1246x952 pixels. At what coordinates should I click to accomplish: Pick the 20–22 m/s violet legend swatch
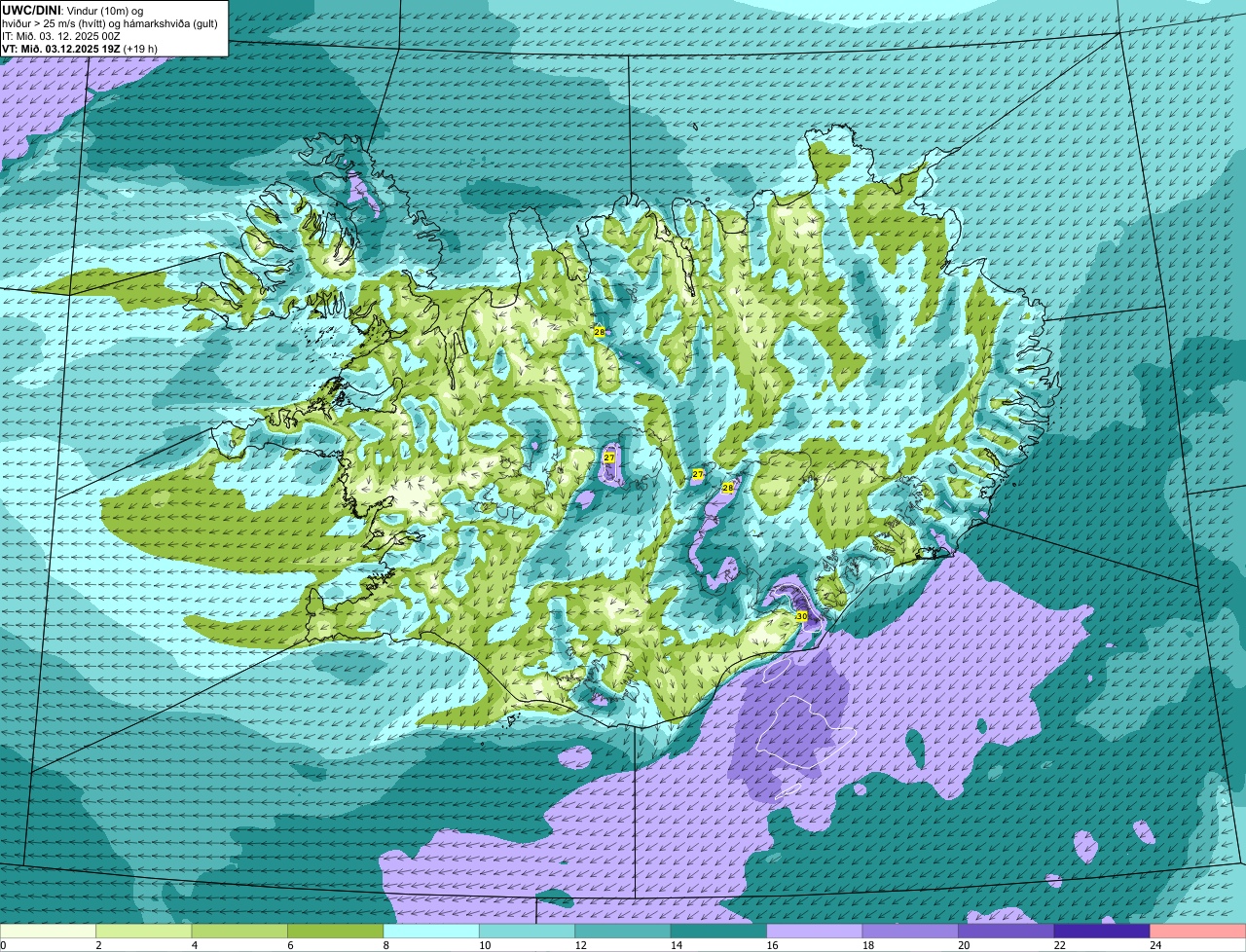tap(1007, 931)
